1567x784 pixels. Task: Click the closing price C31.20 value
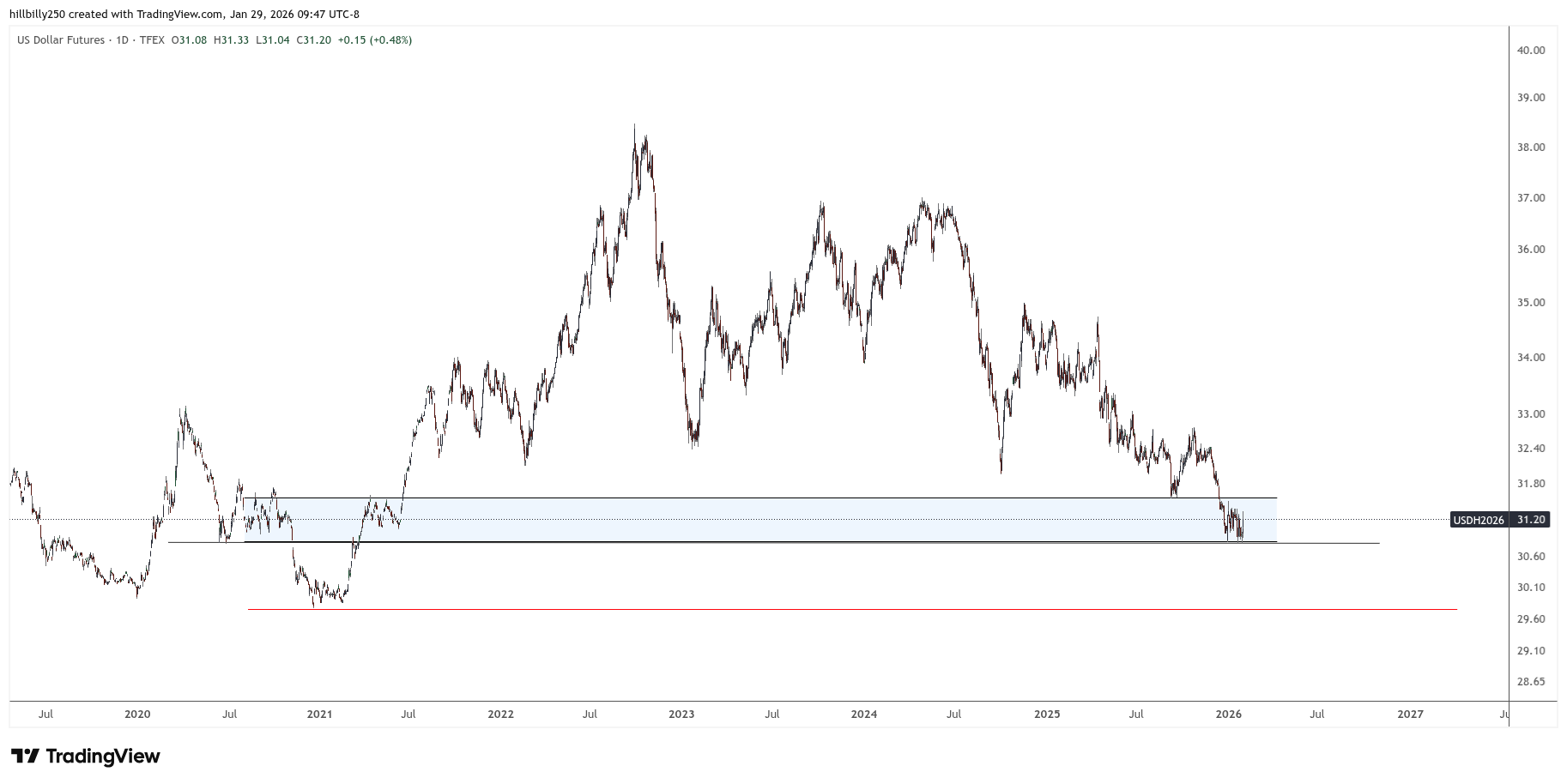click(x=313, y=40)
